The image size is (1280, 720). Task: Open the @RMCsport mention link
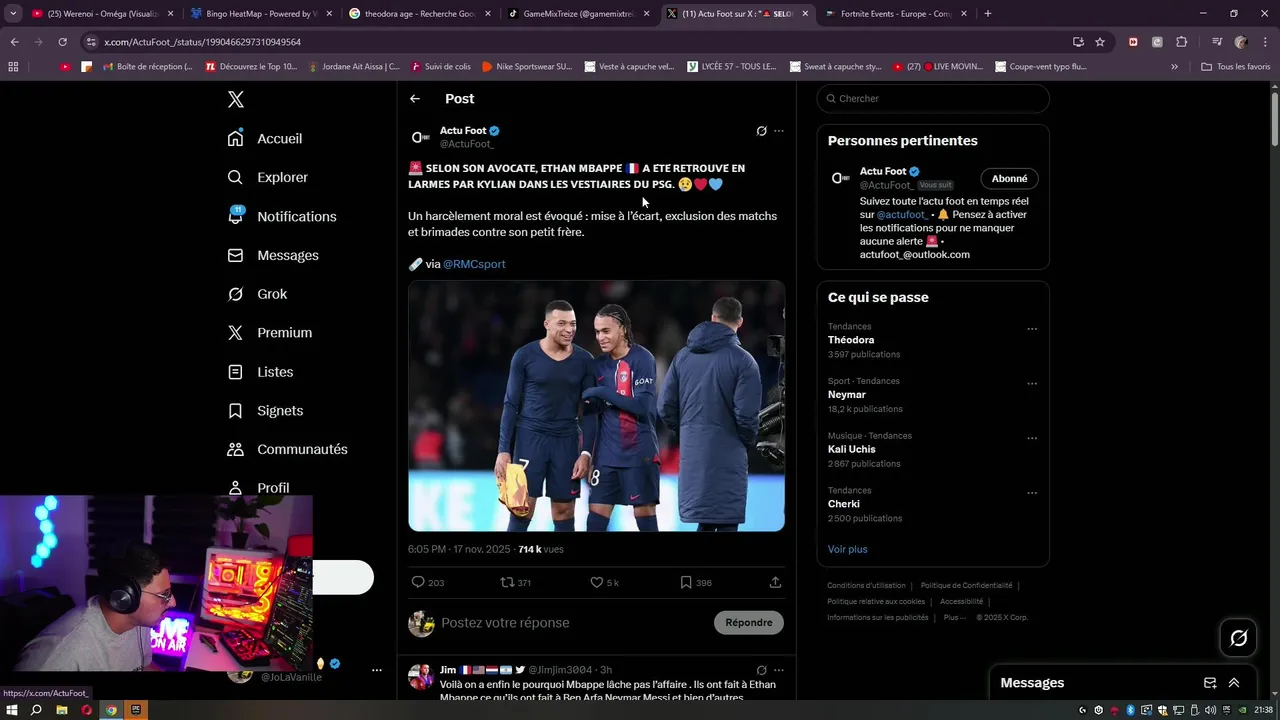click(x=474, y=264)
